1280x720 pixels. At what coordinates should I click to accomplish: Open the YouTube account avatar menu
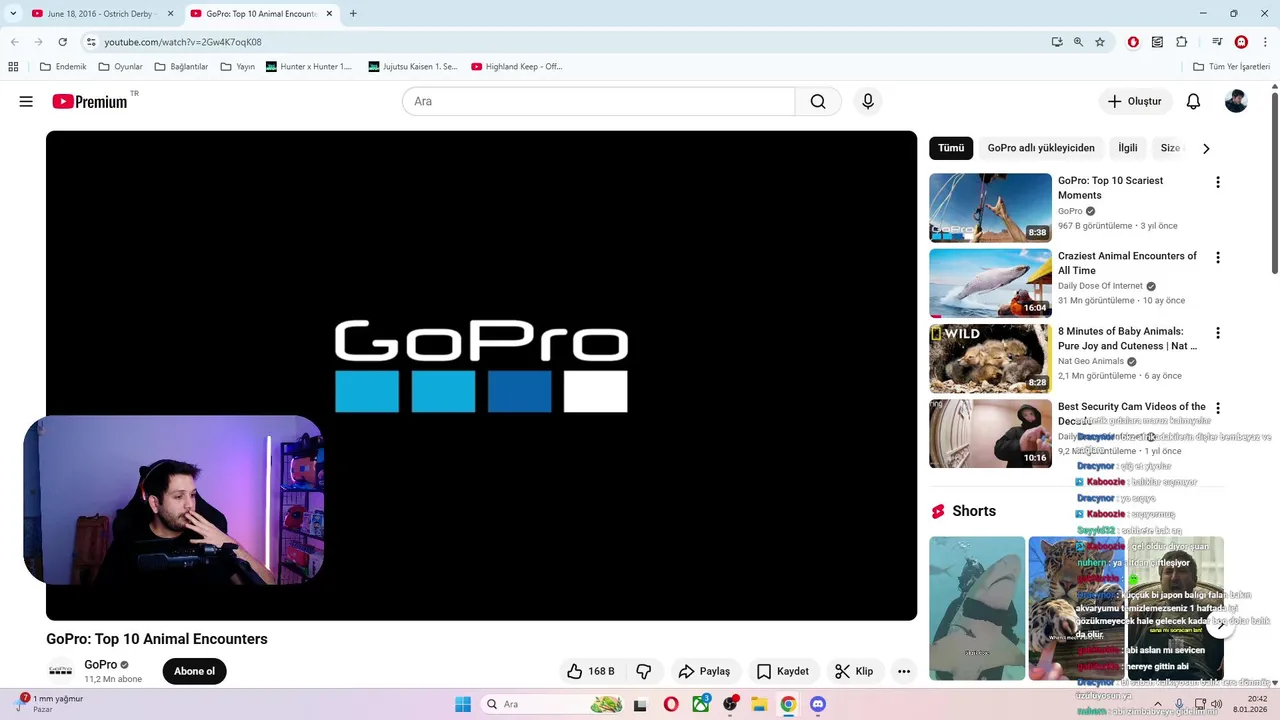(x=1236, y=101)
